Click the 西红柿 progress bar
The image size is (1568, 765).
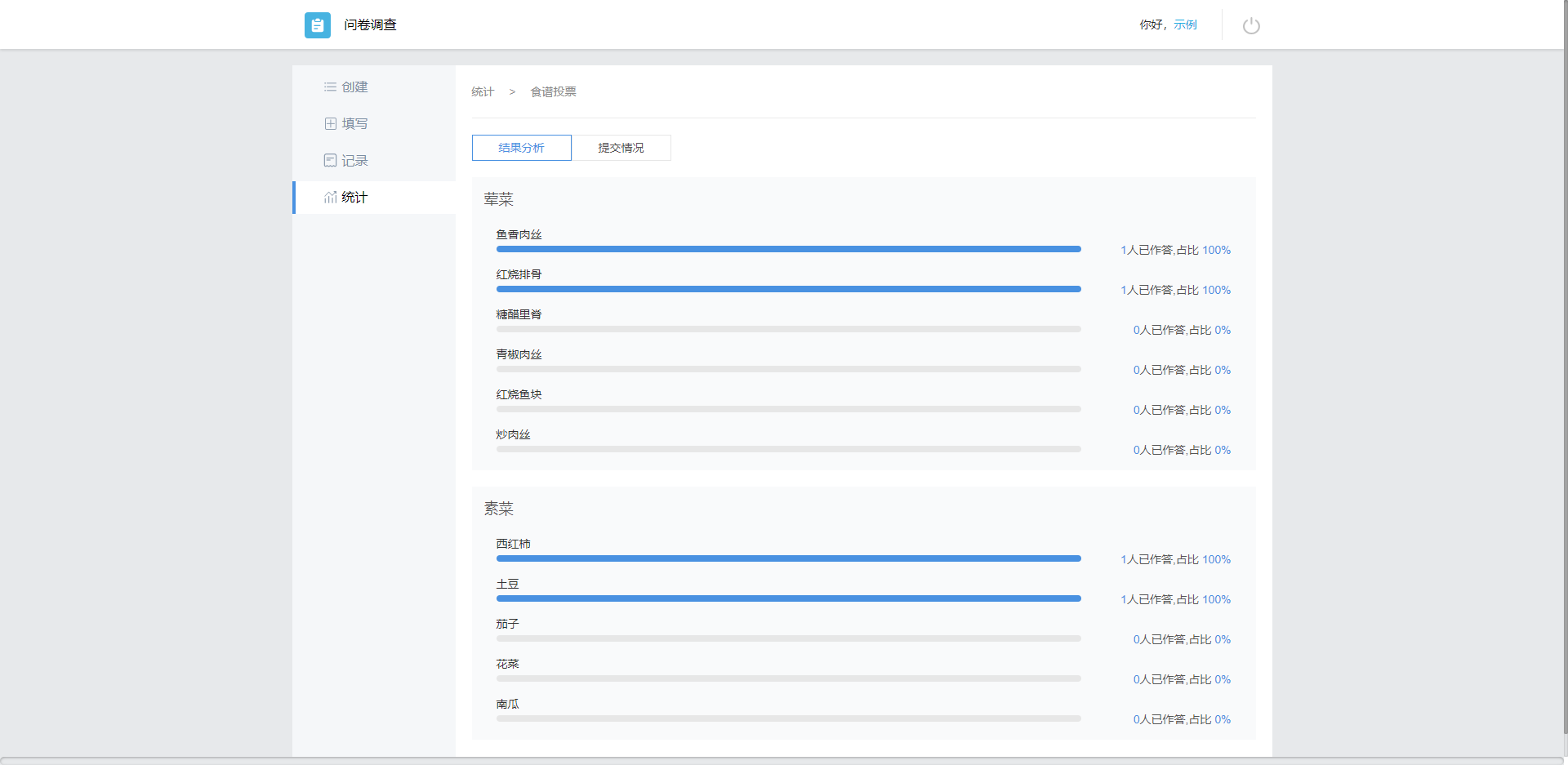coord(789,558)
